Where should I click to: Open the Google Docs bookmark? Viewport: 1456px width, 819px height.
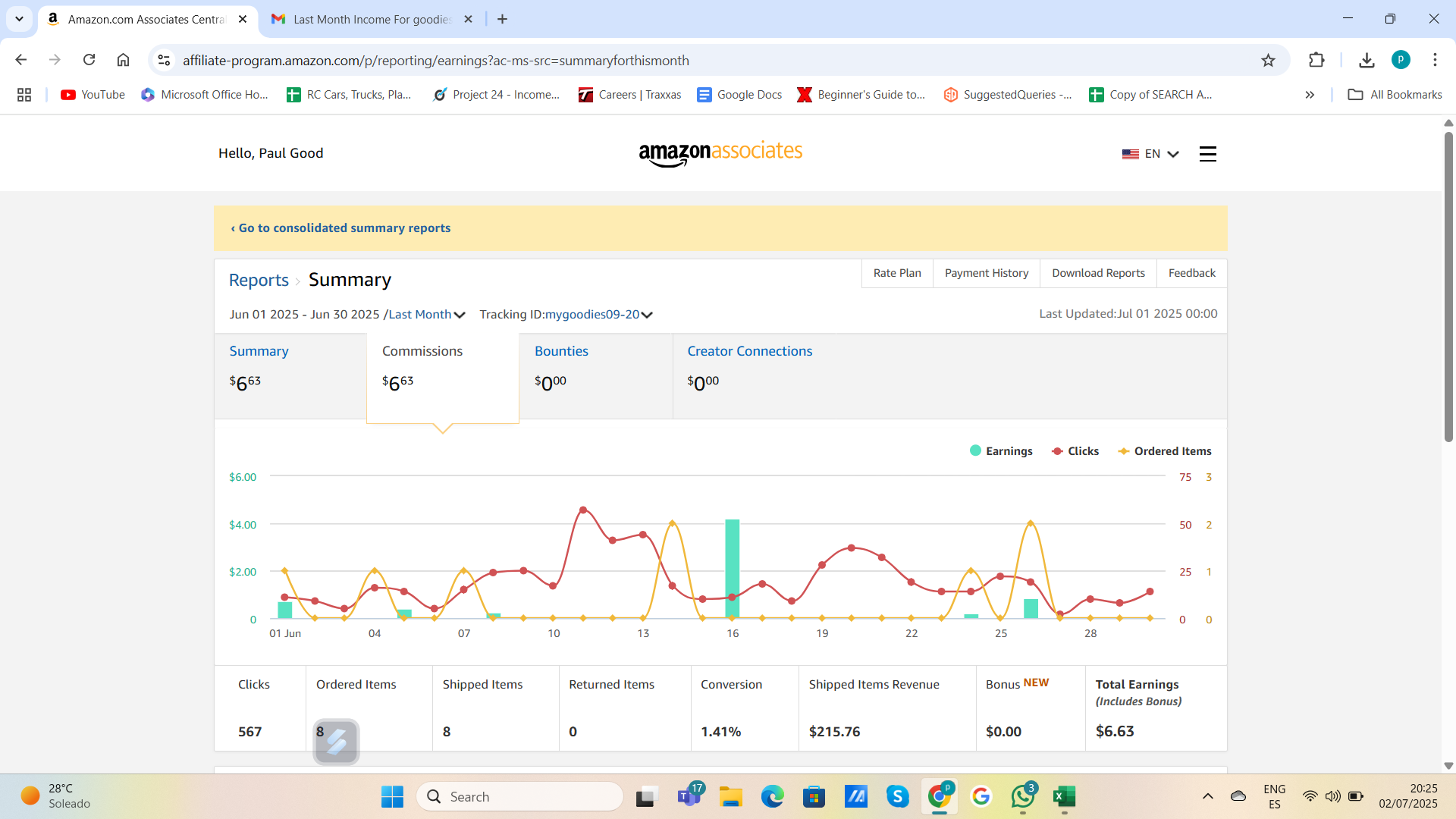[x=739, y=95]
